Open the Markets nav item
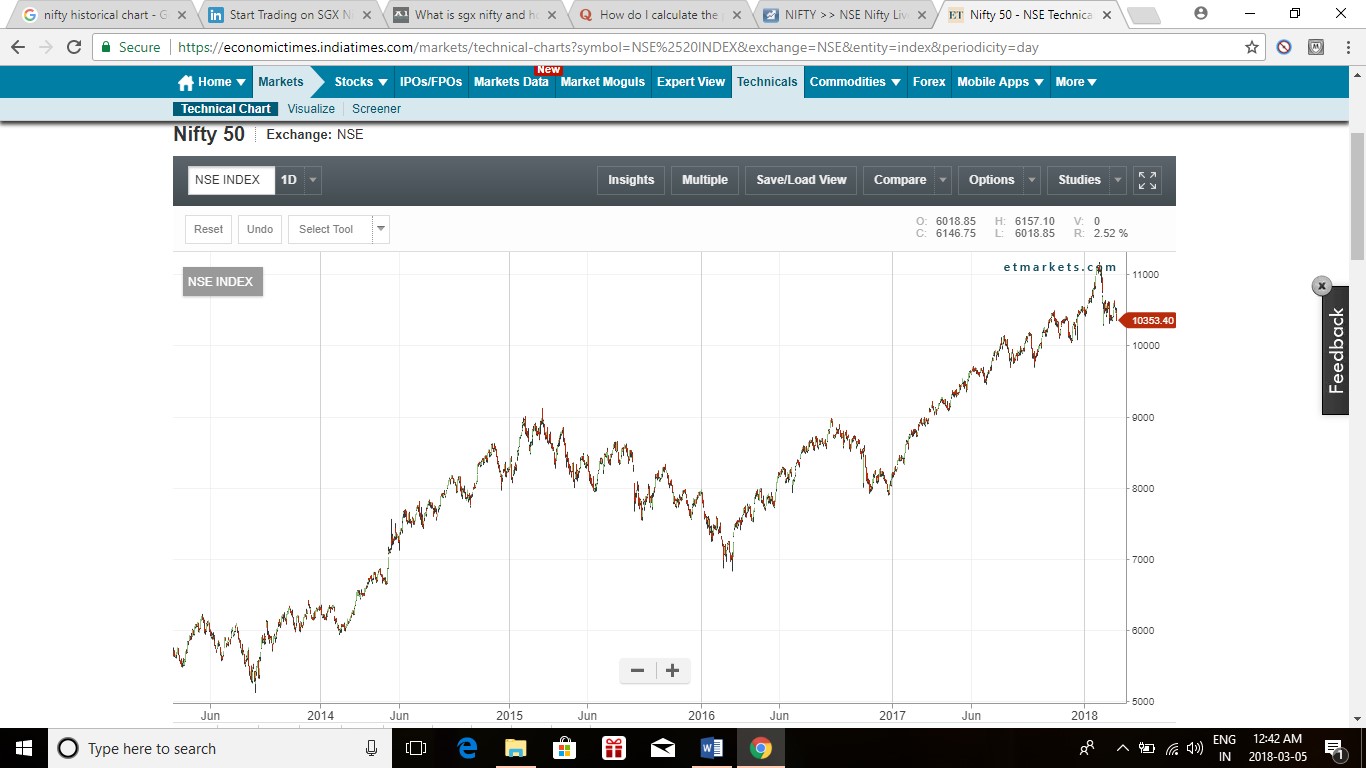Image resolution: width=1366 pixels, height=768 pixels. [x=280, y=82]
